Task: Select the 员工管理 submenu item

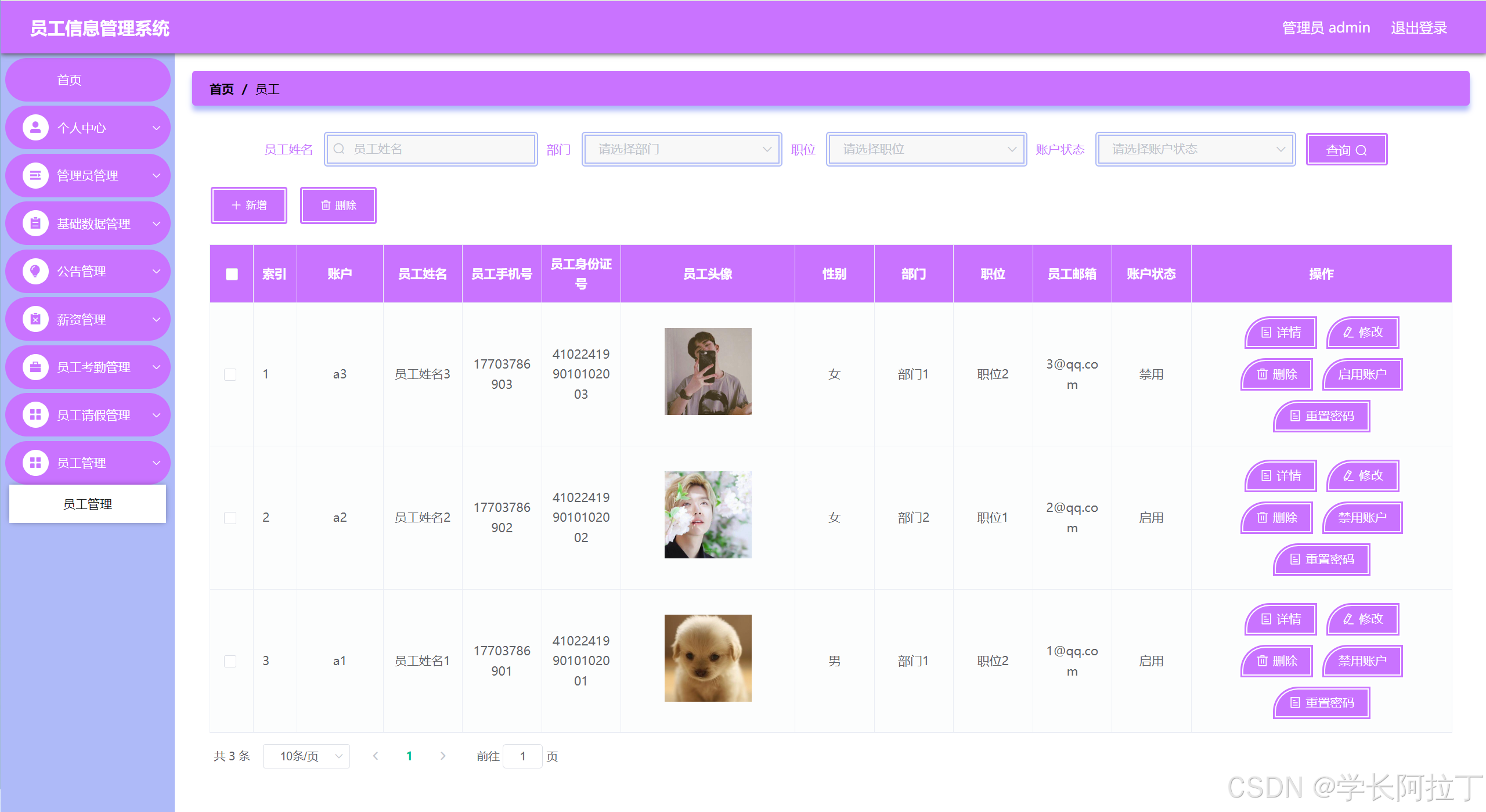Action: [x=88, y=504]
